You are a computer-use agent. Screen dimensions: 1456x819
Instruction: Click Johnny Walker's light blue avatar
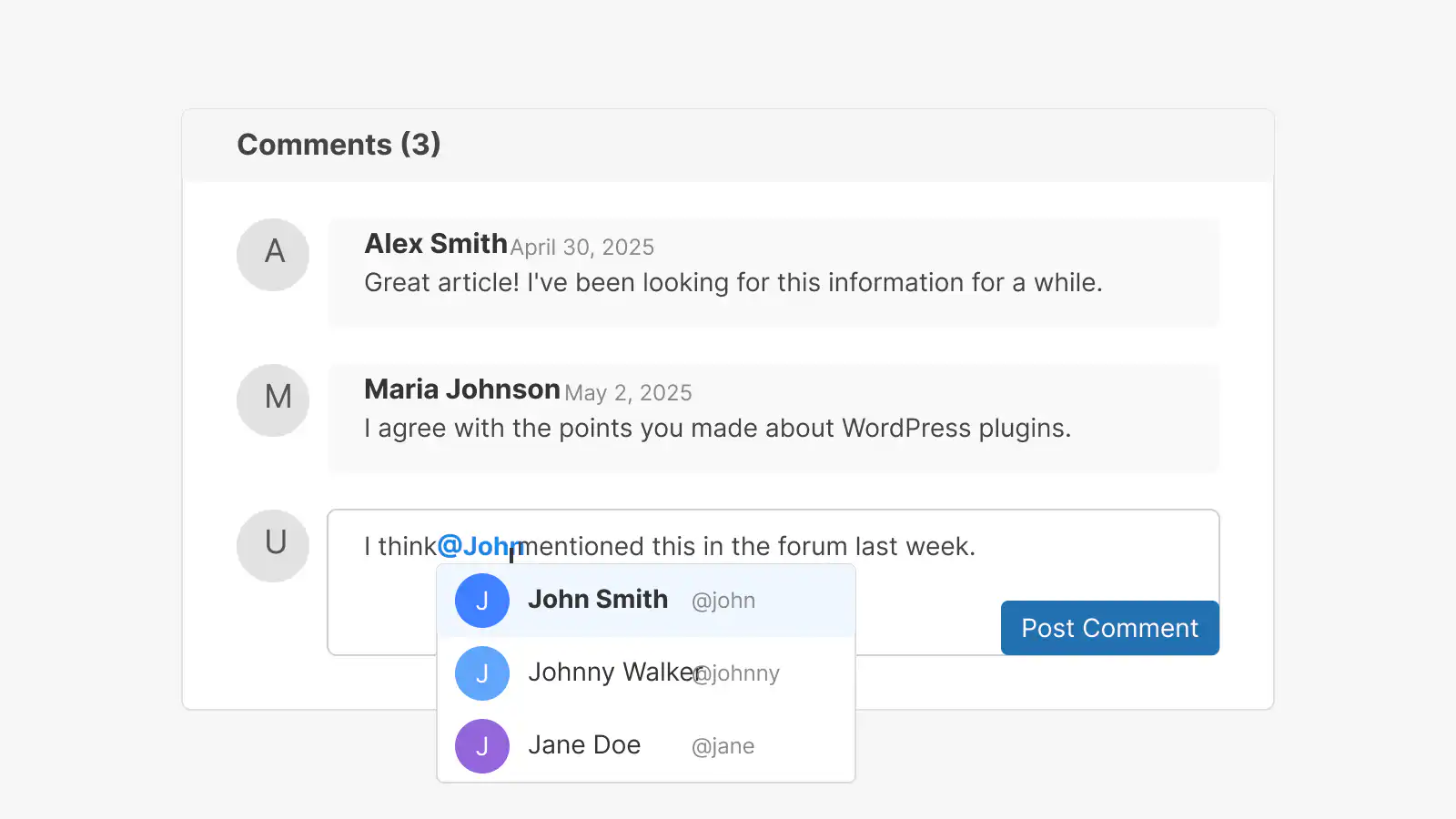coord(482,673)
